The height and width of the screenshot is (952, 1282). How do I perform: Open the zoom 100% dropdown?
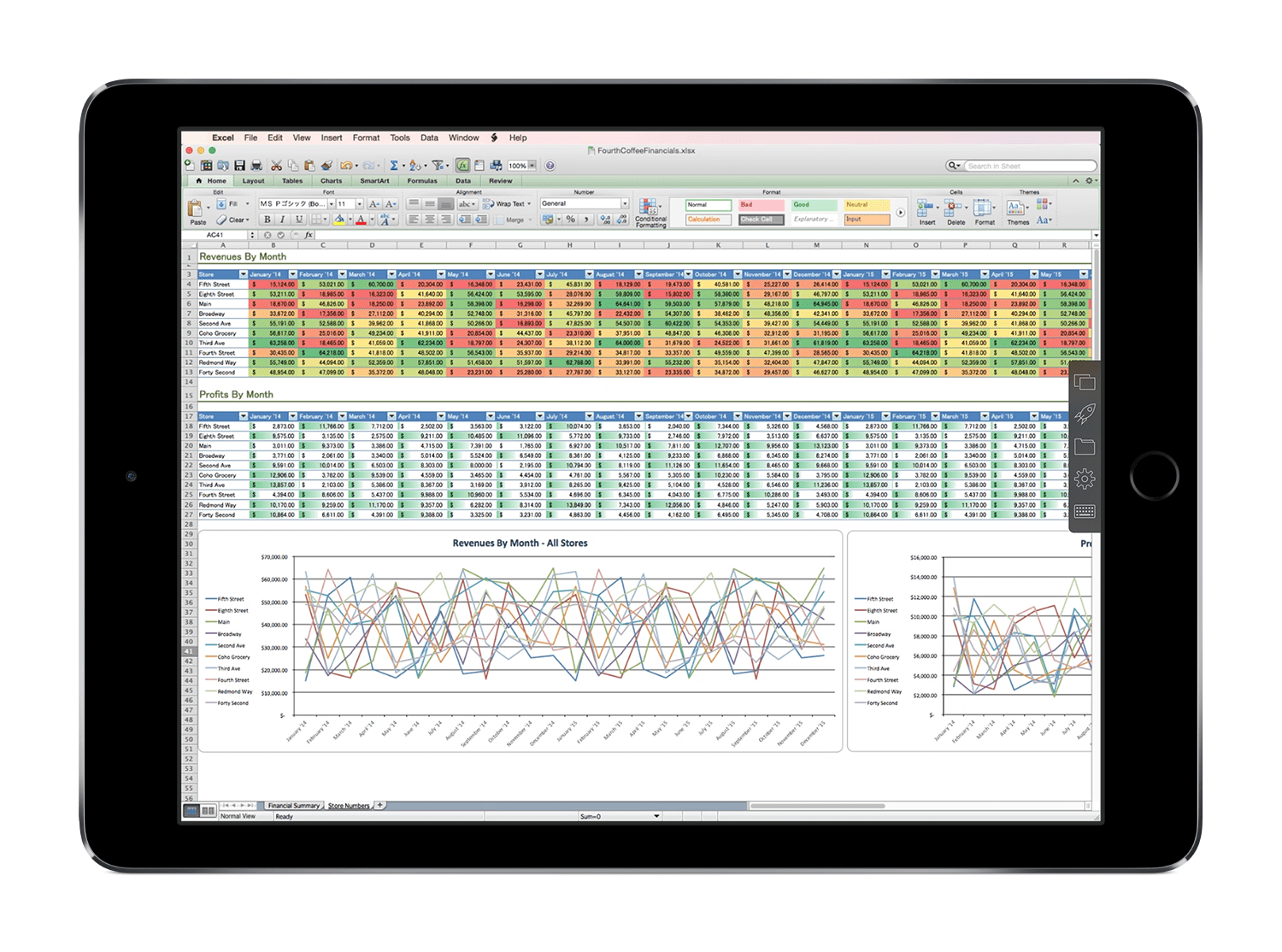tap(532, 166)
